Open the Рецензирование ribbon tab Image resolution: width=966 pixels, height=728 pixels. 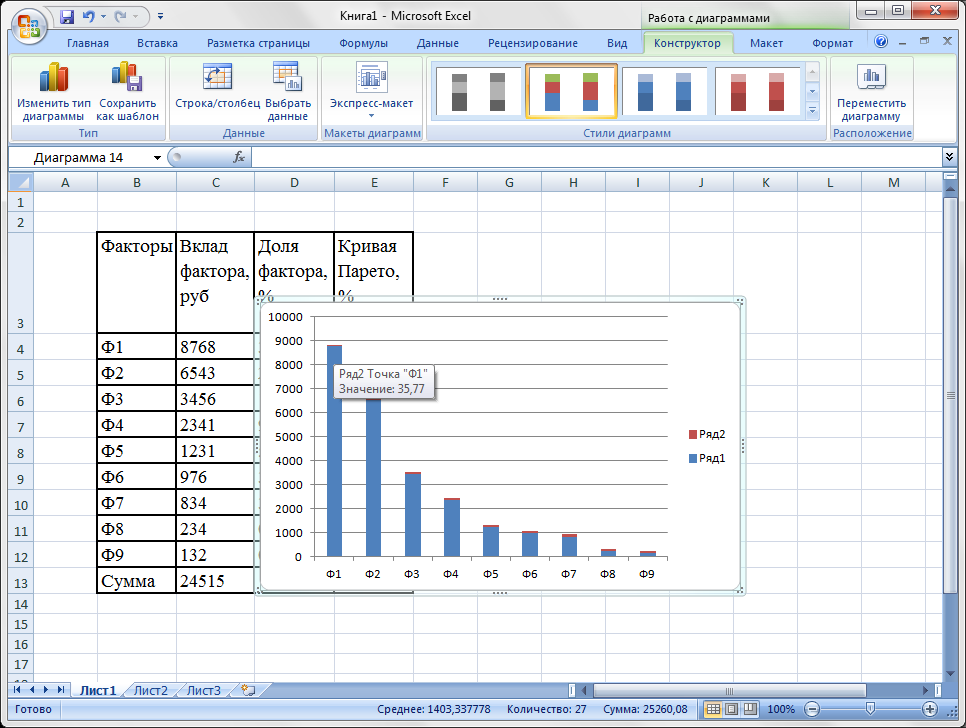click(533, 43)
